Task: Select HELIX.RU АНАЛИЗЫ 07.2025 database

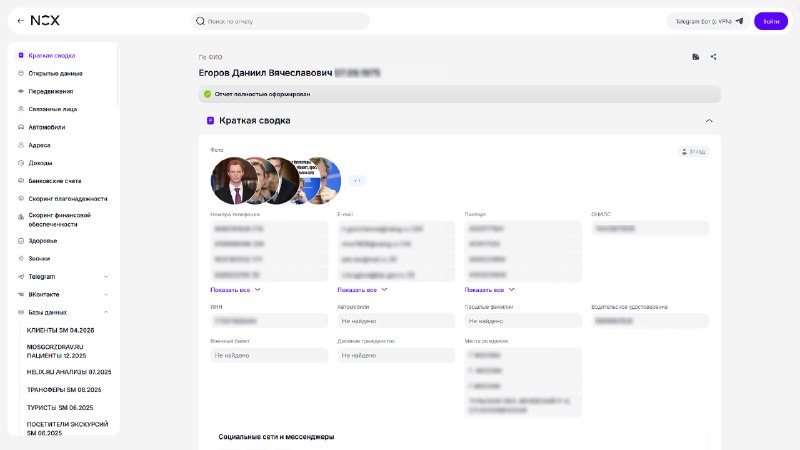Action: click(69, 372)
